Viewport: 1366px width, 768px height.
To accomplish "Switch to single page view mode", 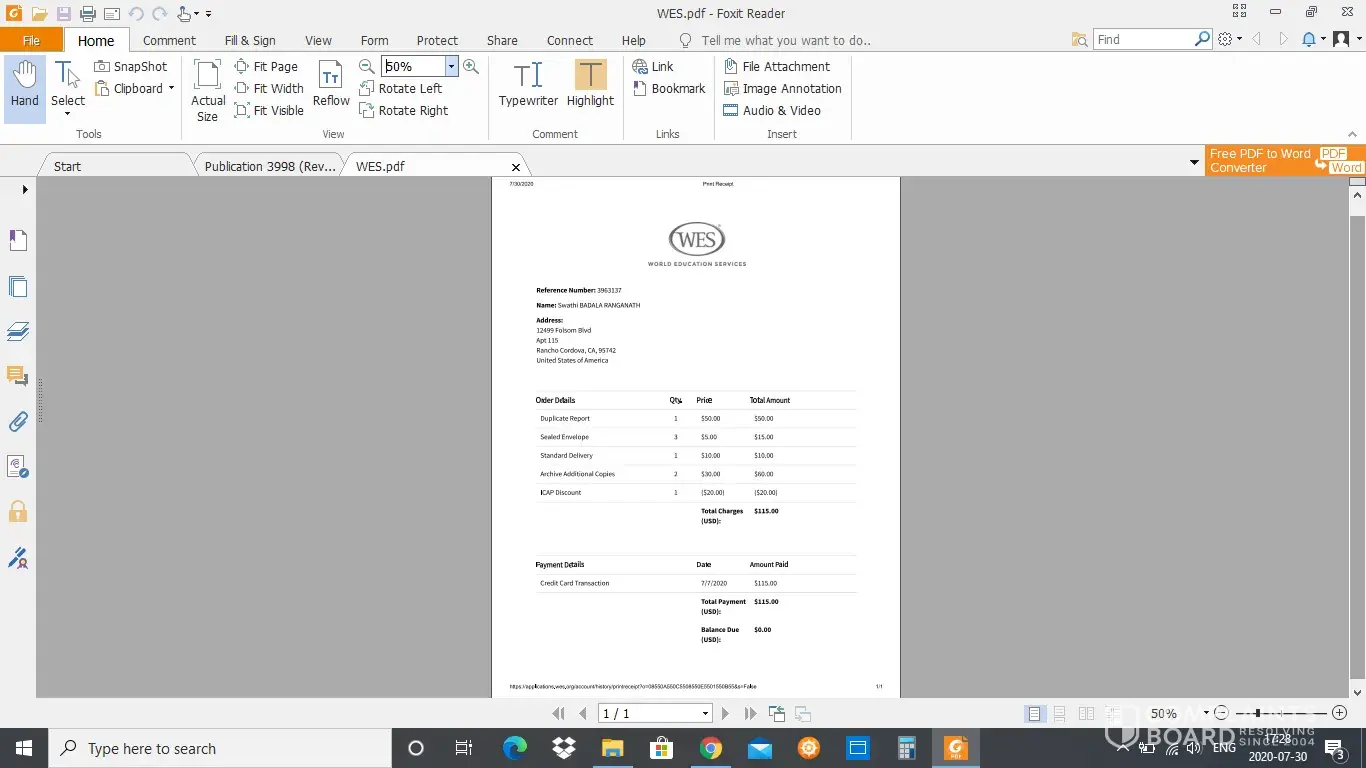I will pos(1034,714).
